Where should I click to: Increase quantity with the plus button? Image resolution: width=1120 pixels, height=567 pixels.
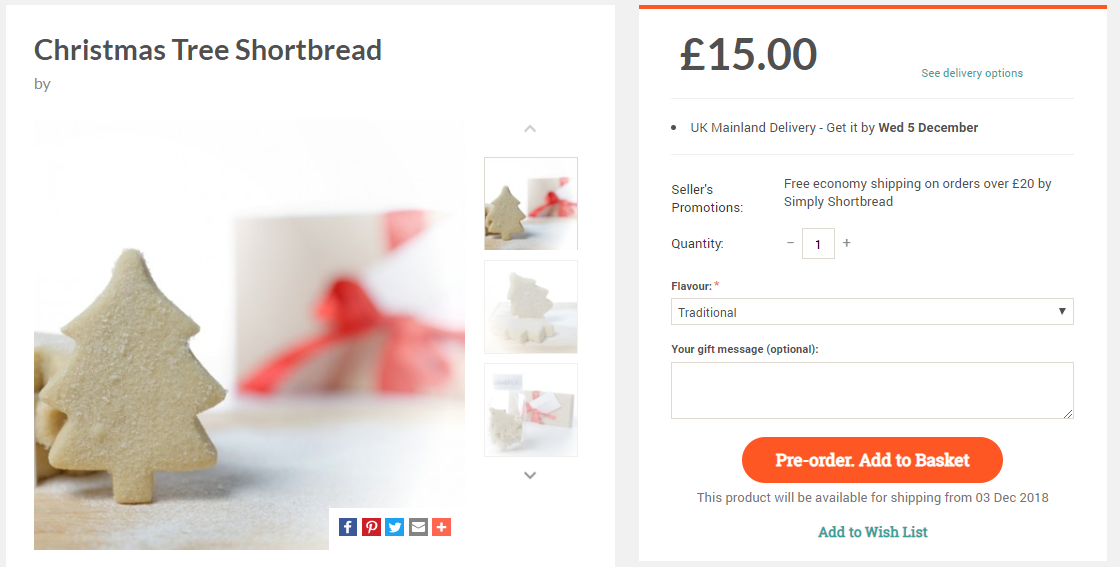click(847, 243)
